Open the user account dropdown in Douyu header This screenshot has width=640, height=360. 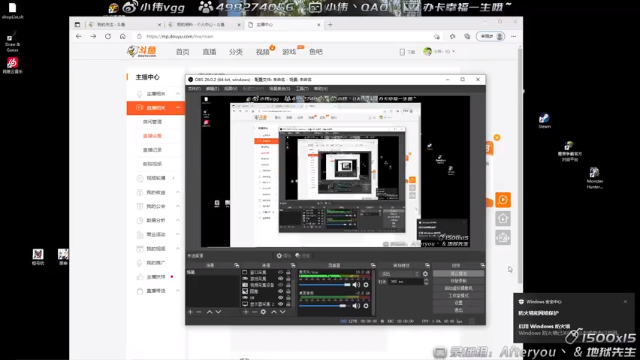439,51
